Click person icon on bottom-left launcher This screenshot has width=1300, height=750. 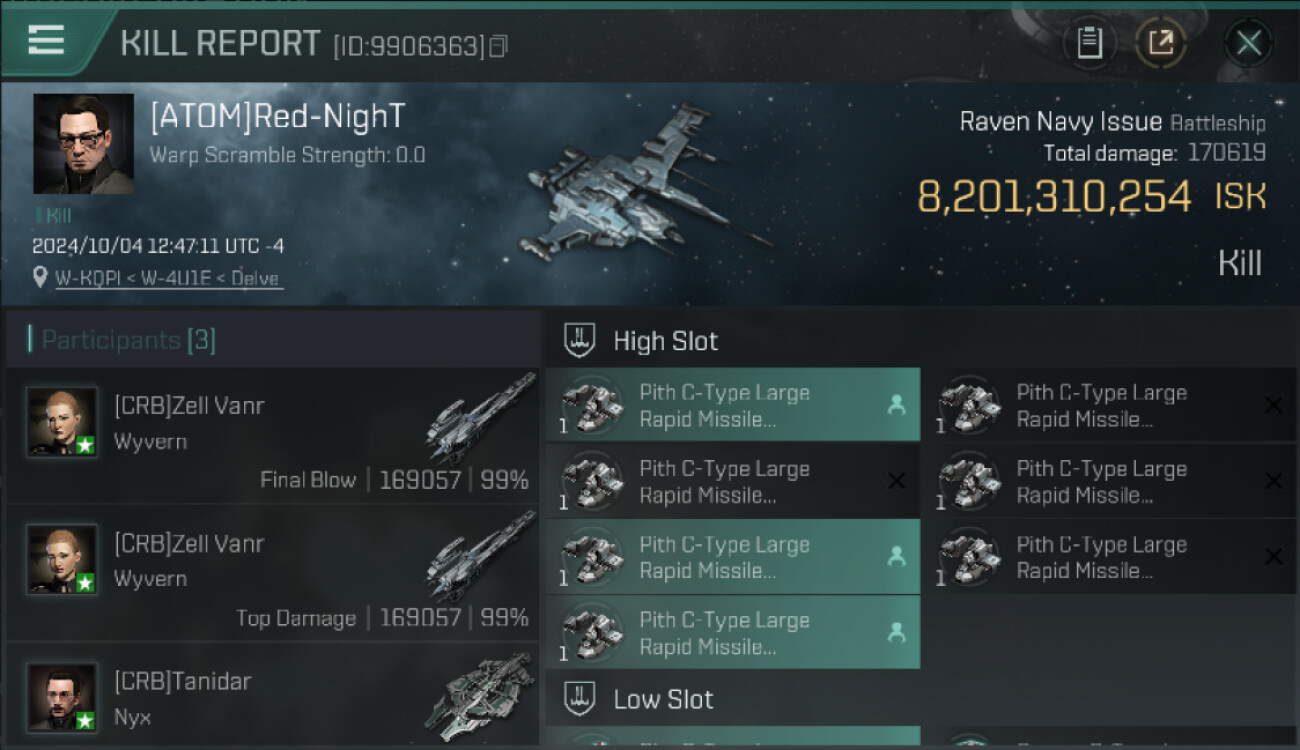click(x=897, y=632)
